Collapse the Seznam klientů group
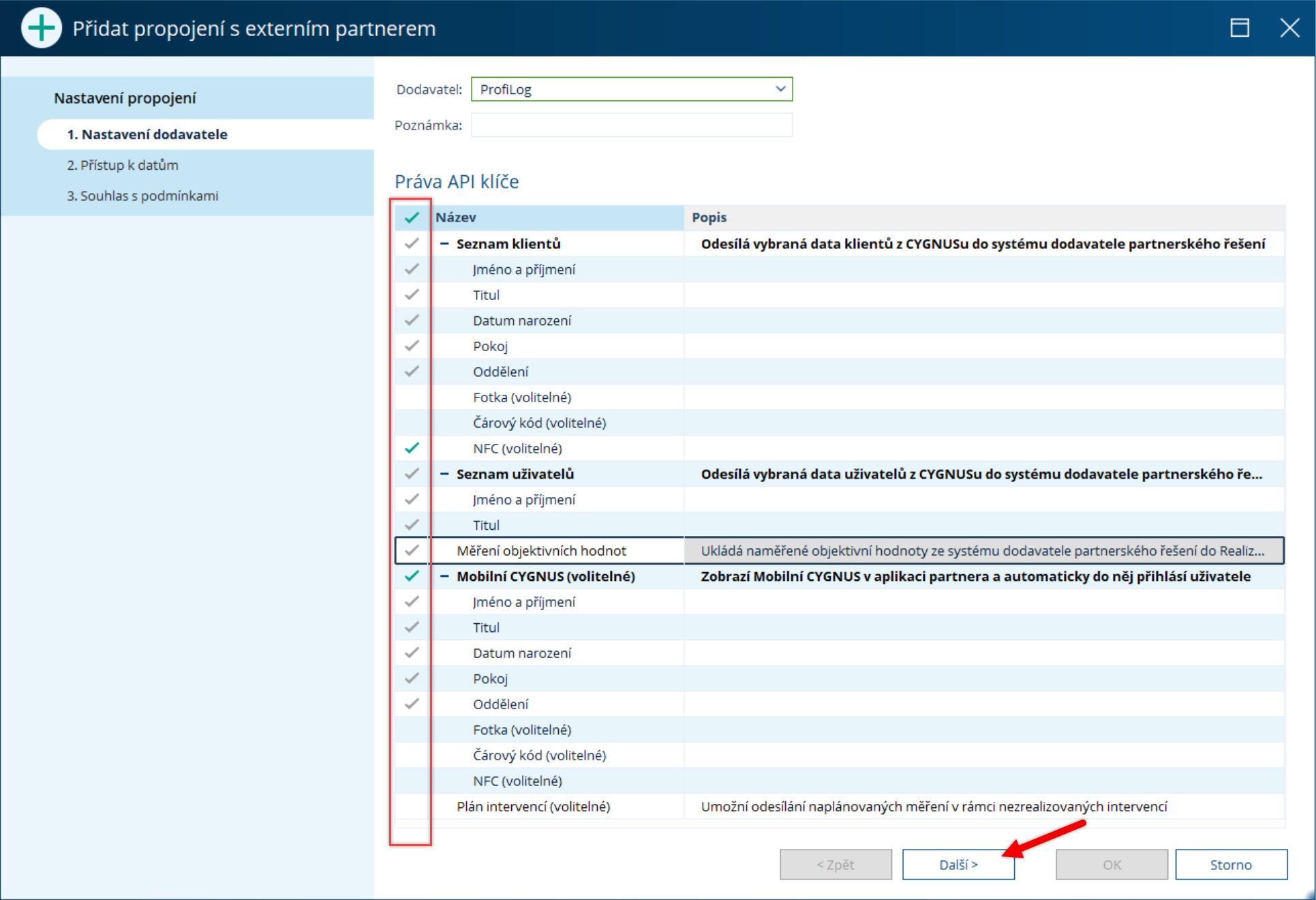 tap(444, 243)
